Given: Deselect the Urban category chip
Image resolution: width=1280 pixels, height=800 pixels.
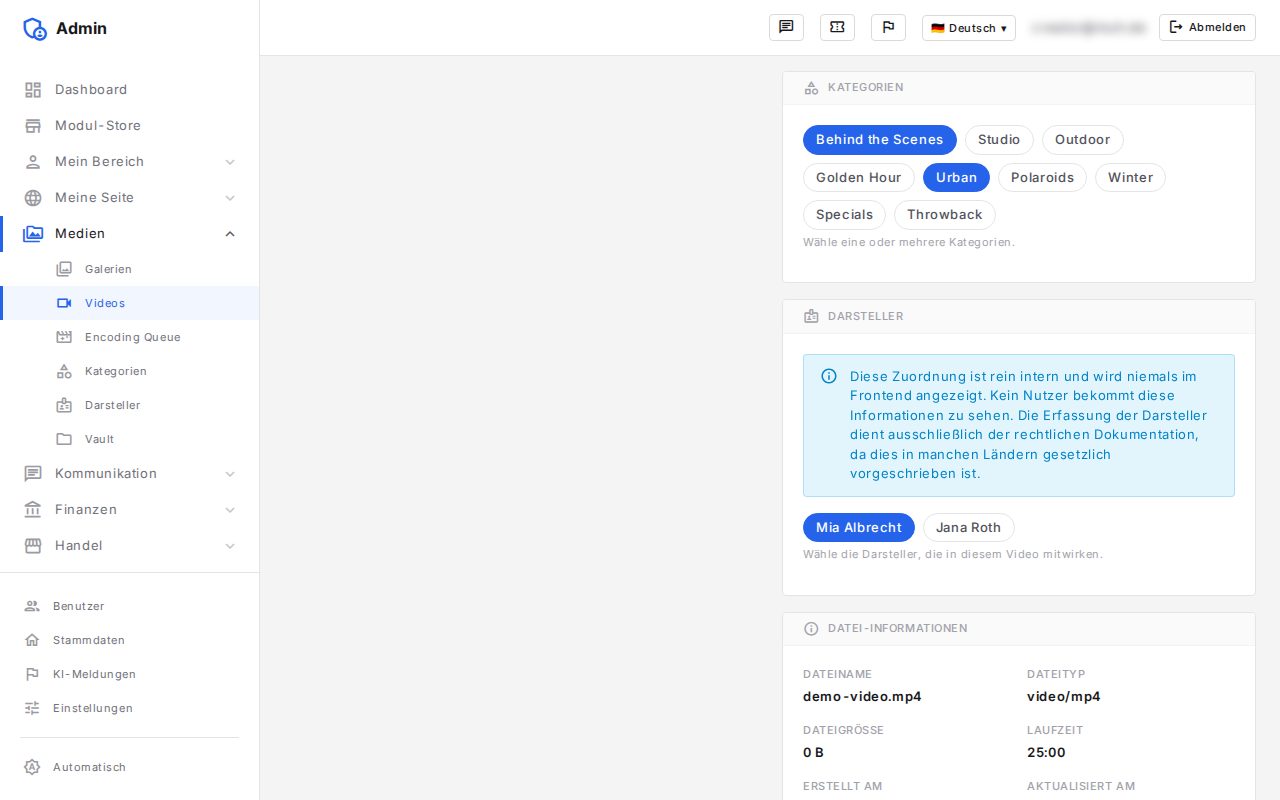Looking at the screenshot, I should (956, 178).
